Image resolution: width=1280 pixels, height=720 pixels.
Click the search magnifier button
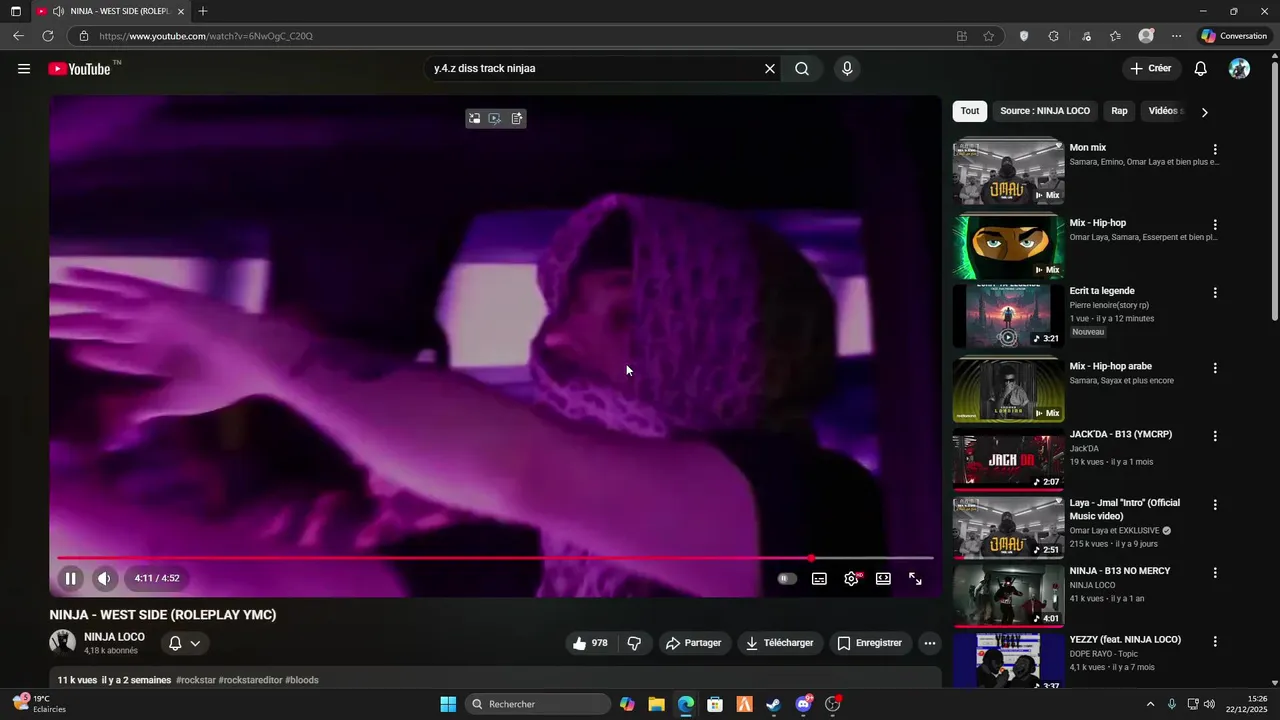(x=802, y=69)
